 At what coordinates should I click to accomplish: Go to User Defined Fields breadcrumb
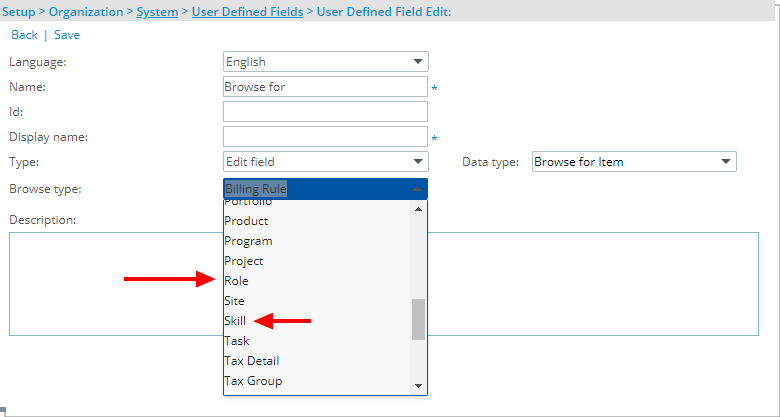click(x=247, y=11)
